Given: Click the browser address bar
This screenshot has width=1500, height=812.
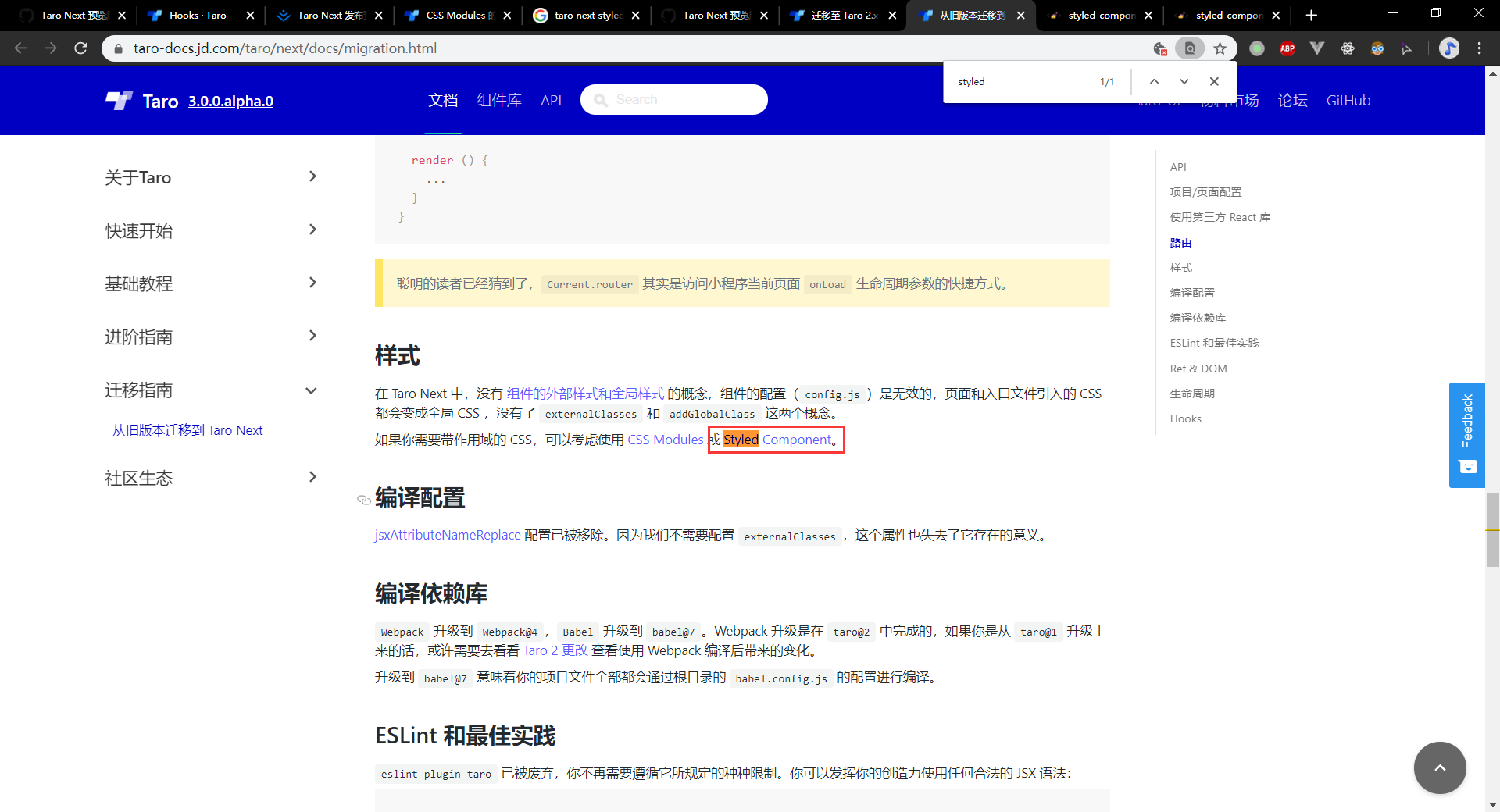Looking at the screenshot, I should pos(625,48).
